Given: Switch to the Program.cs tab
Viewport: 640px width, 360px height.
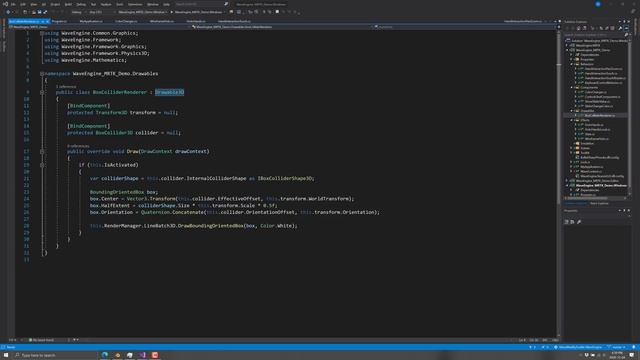Looking at the screenshot, I should pos(59,21).
